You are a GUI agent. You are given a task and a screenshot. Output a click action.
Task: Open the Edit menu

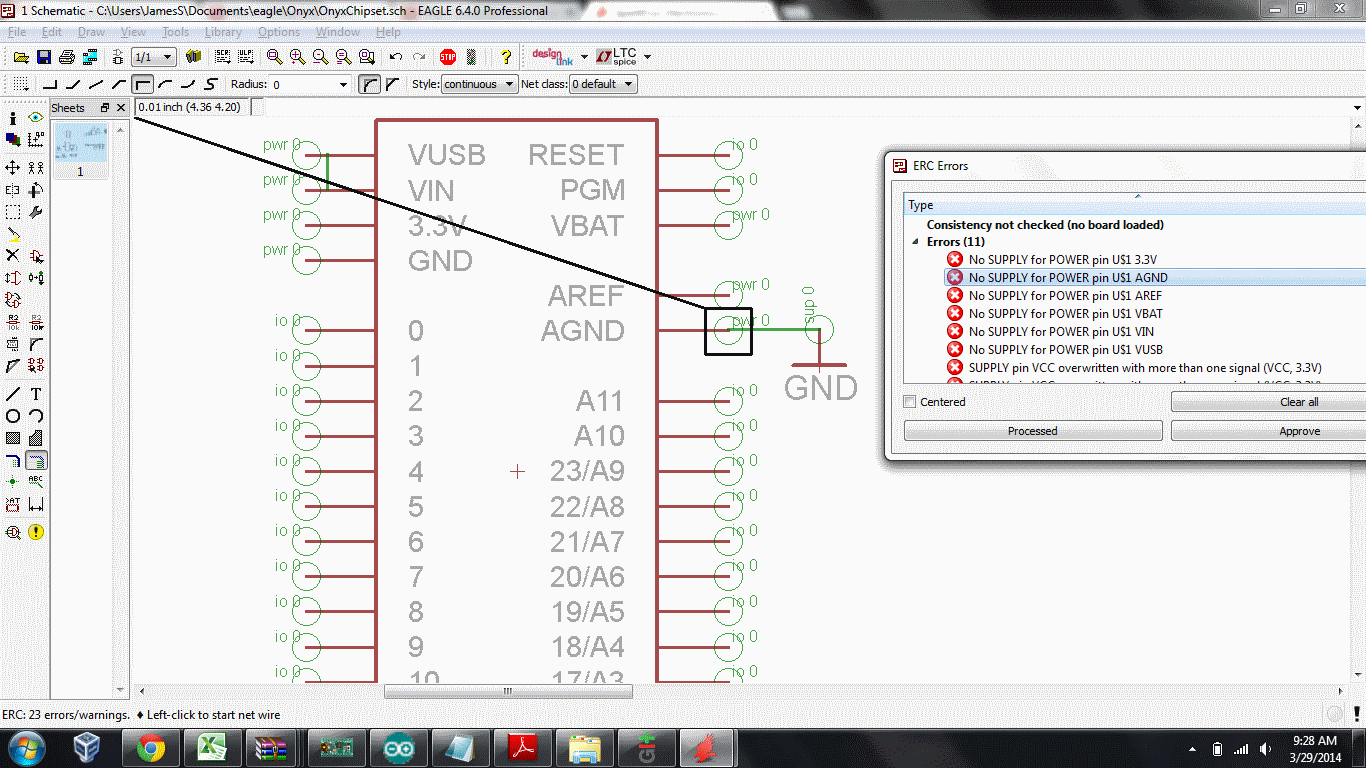click(x=52, y=32)
